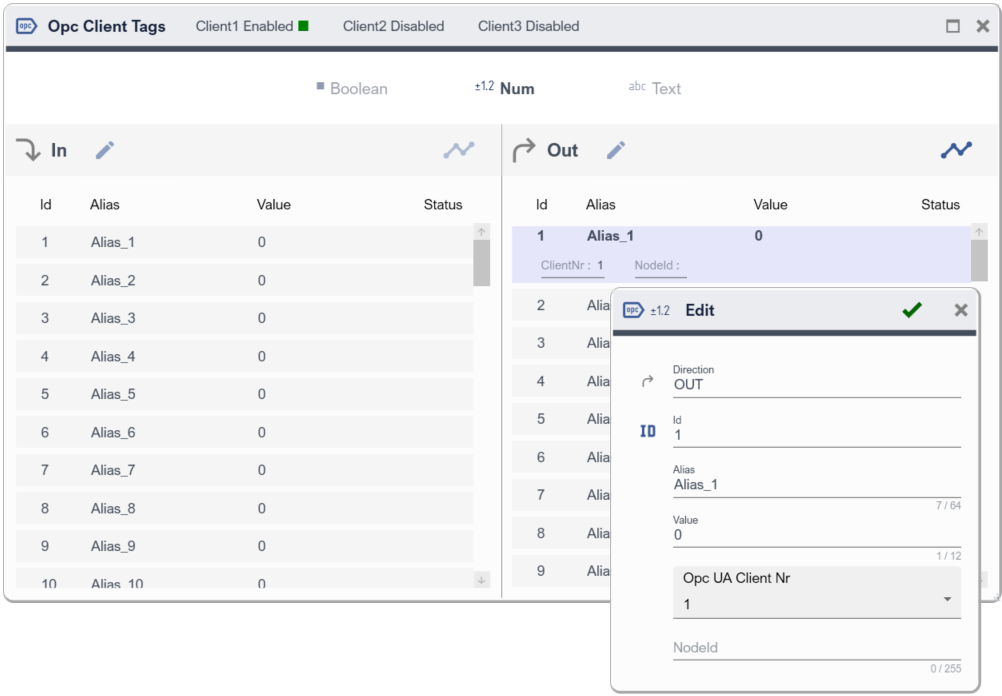Click the NodeId input field
1002x696 pixels.
coord(816,648)
